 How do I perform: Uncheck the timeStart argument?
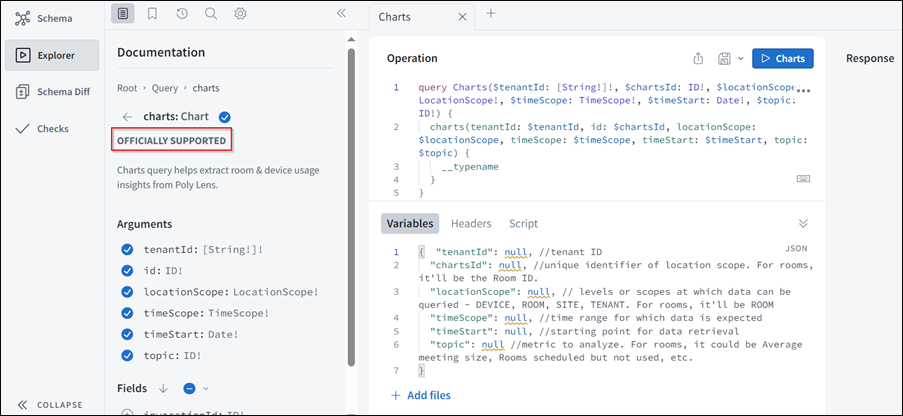127,334
